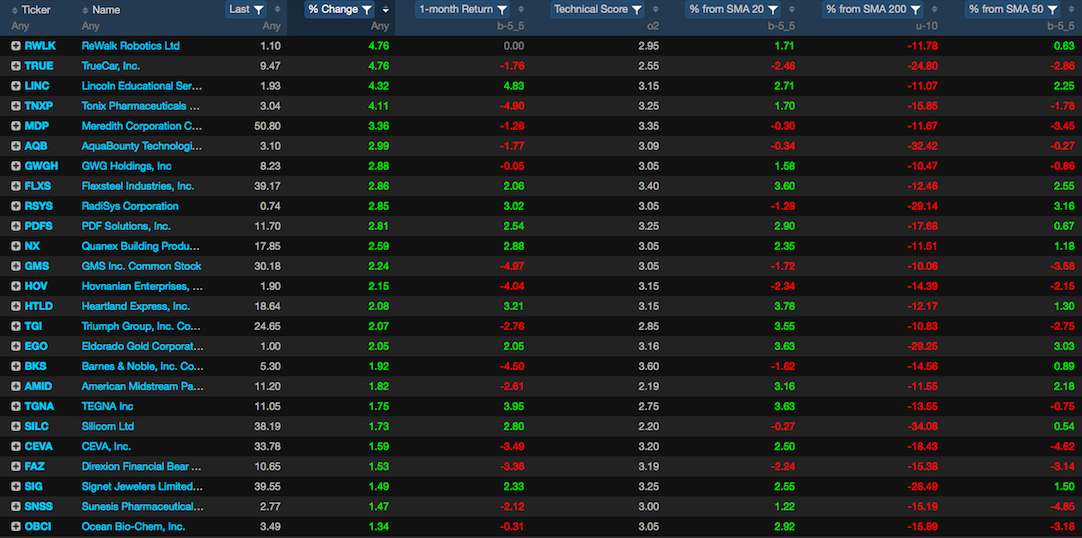Click the Name column header label
Image resolution: width=1082 pixels, height=538 pixels.
(106, 10)
